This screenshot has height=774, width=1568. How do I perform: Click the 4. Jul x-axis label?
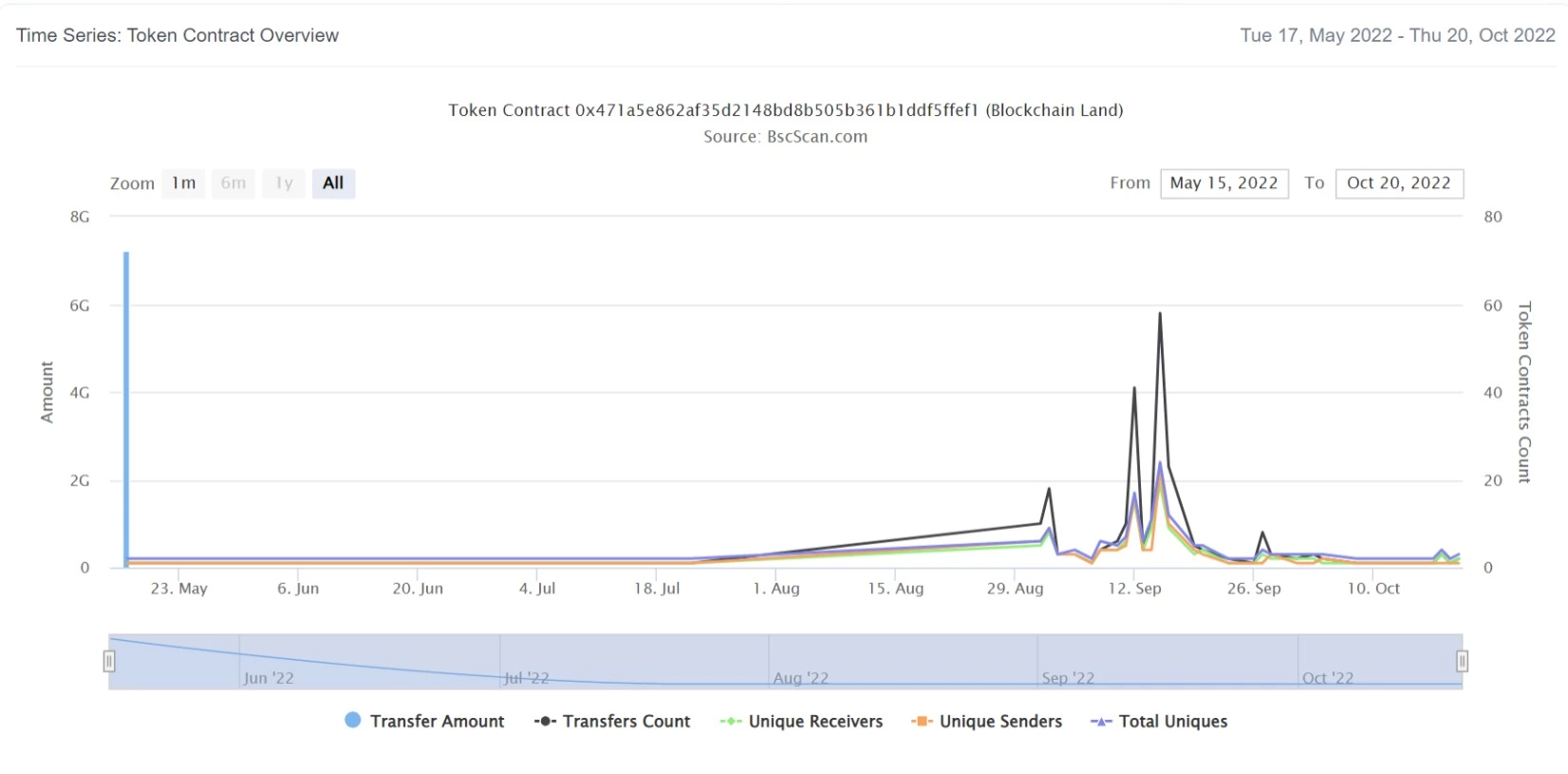point(537,589)
